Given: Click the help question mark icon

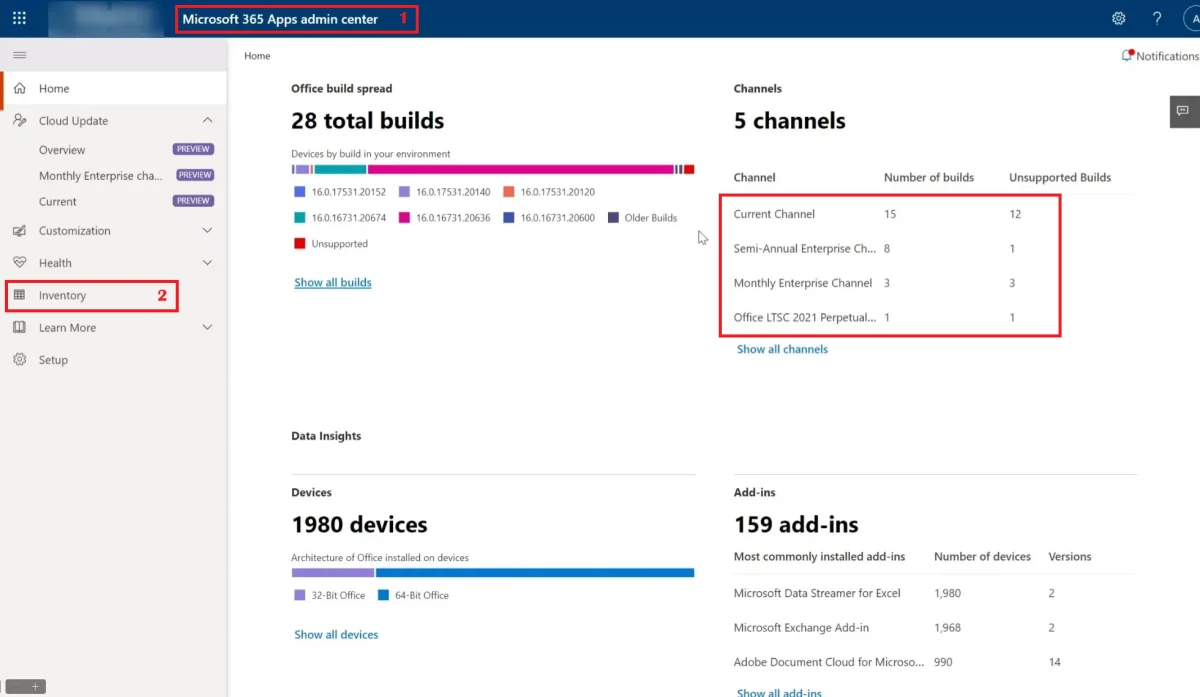Looking at the screenshot, I should (1157, 18).
